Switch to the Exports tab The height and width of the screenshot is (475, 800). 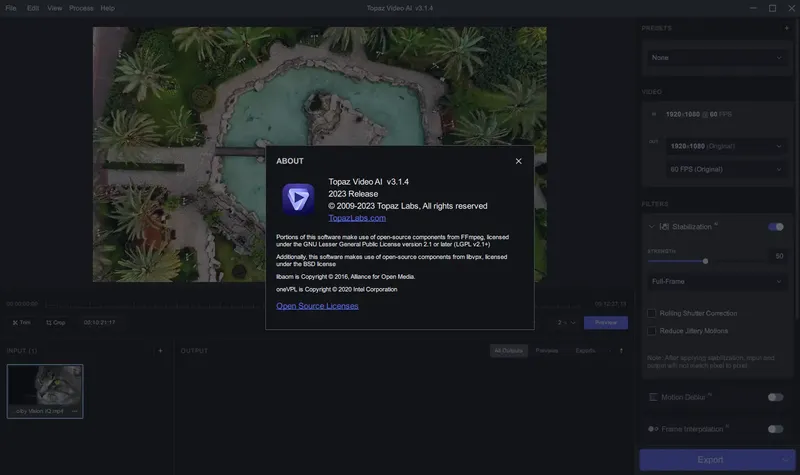(x=585, y=351)
